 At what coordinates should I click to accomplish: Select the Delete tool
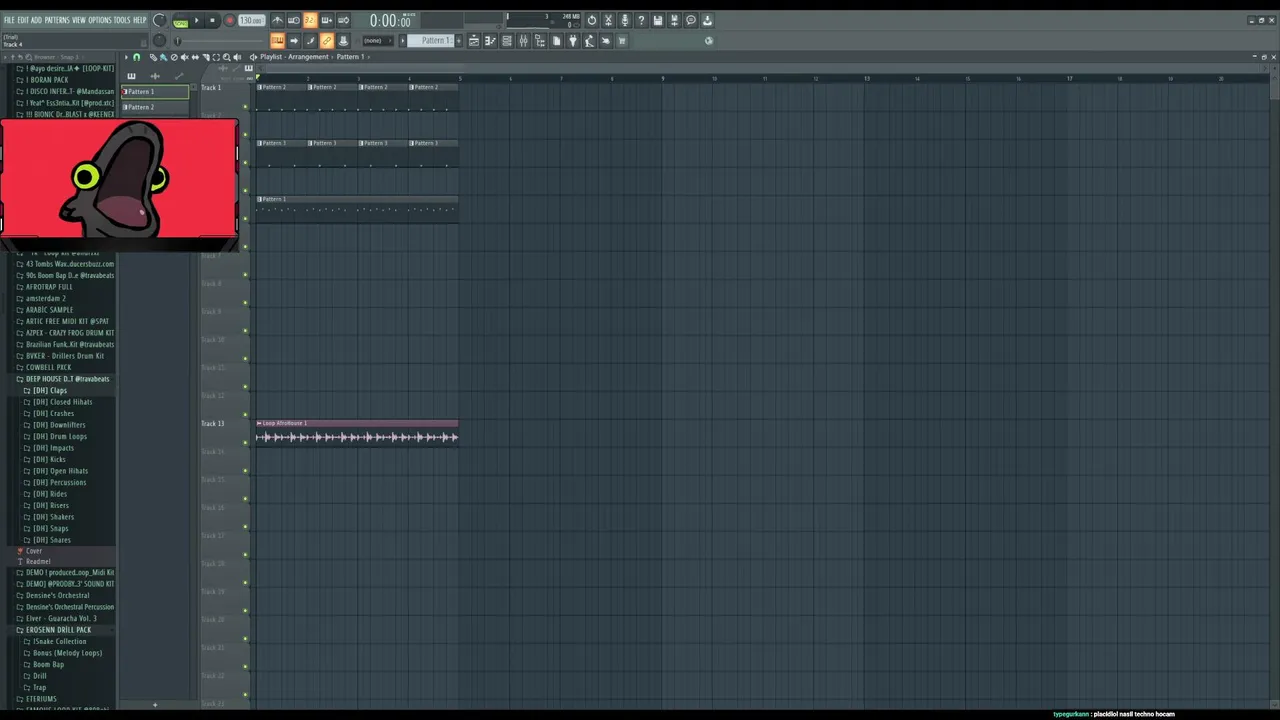pyautogui.click(x=174, y=57)
